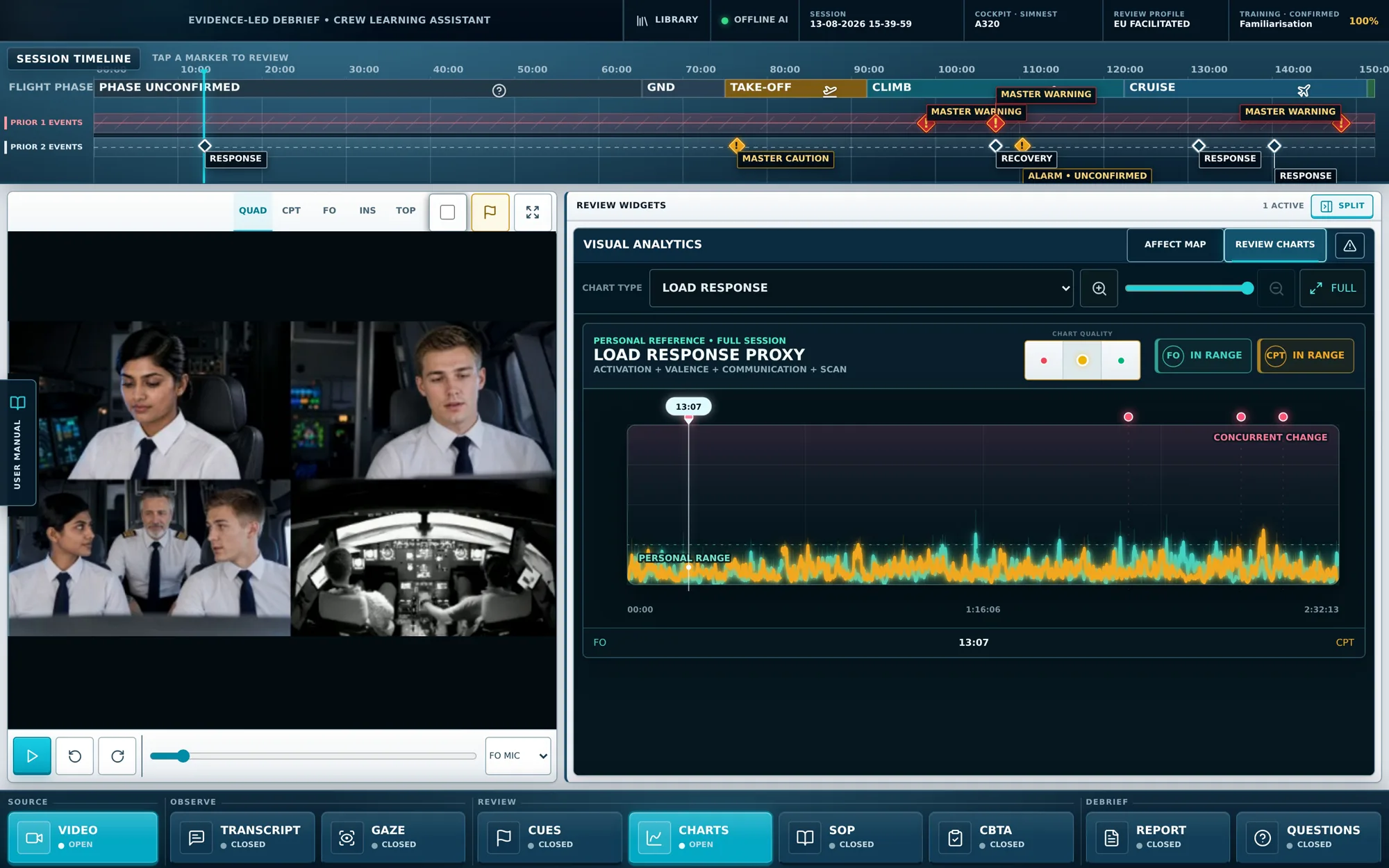Select the green chart quality option

(x=1121, y=360)
